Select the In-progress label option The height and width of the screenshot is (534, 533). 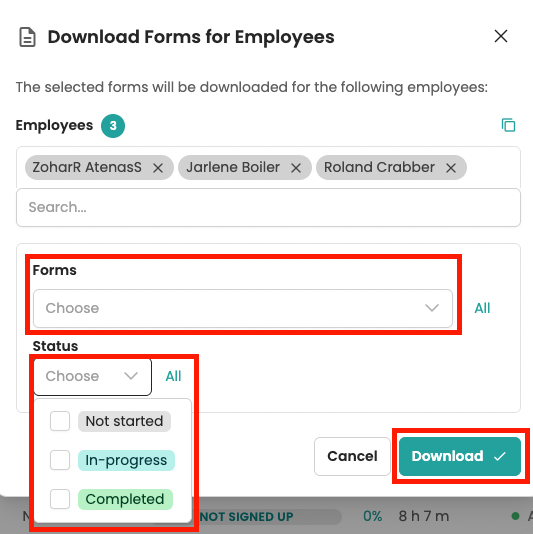126,460
